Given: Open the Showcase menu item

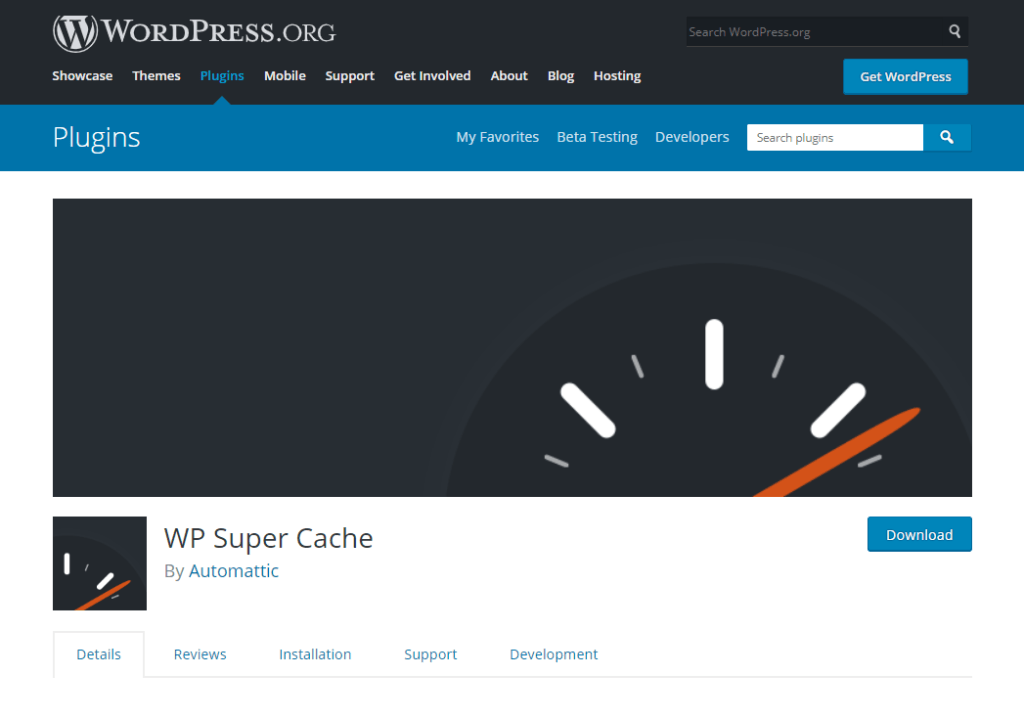Looking at the screenshot, I should pyautogui.click(x=82, y=76).
